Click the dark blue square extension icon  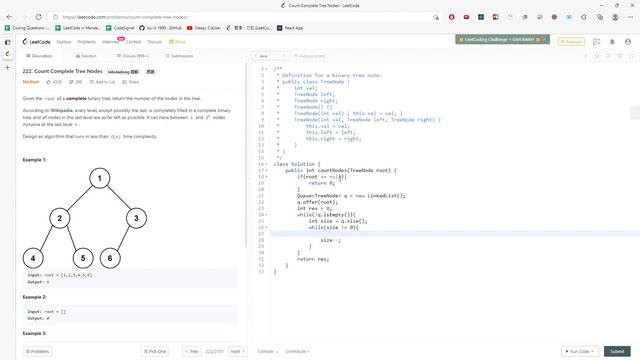pyautogui.click(x=481, y=17)
